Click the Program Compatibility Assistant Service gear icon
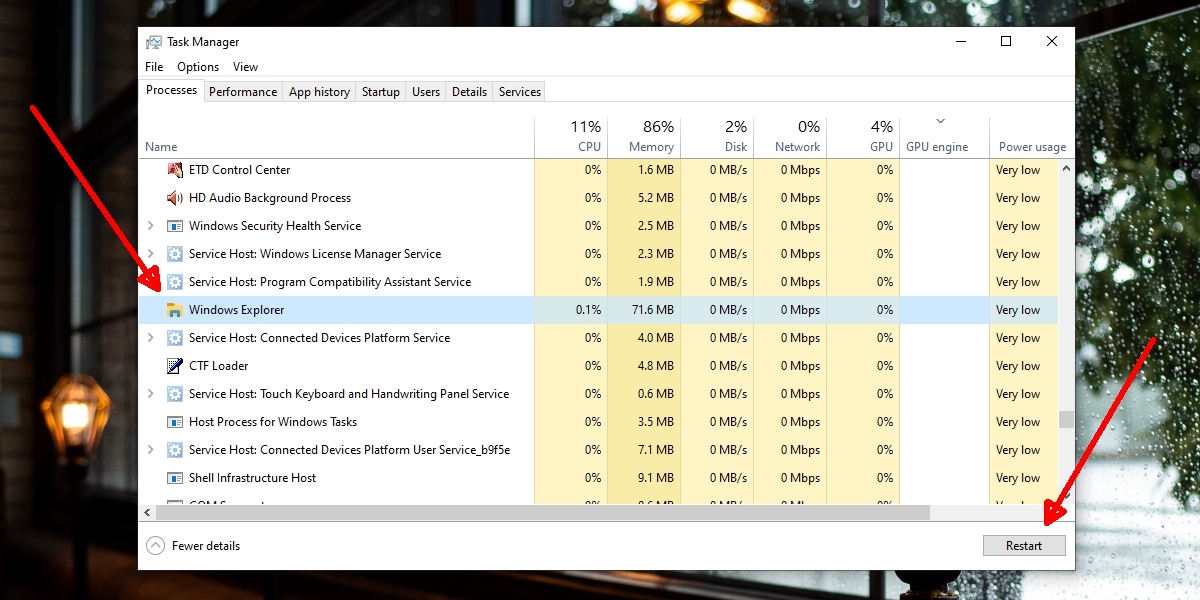This screenshot has height=600, width=1200. [x=175, y=282]
